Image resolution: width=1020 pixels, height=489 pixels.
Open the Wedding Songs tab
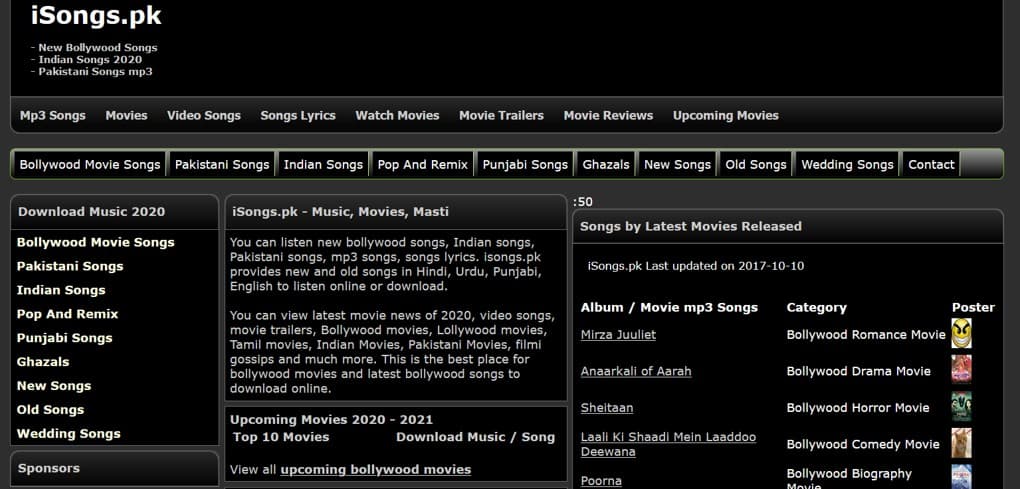point(847,164)
